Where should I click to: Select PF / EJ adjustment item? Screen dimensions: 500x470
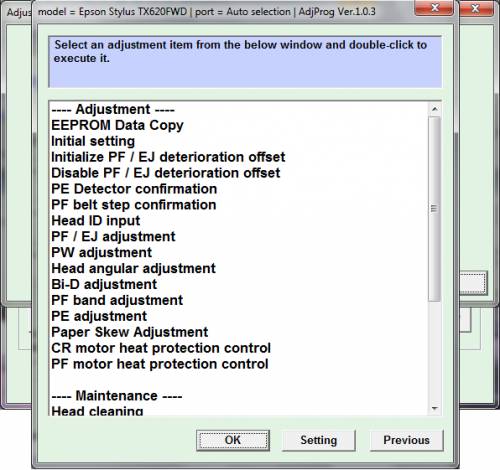click(x=113, y=237)
